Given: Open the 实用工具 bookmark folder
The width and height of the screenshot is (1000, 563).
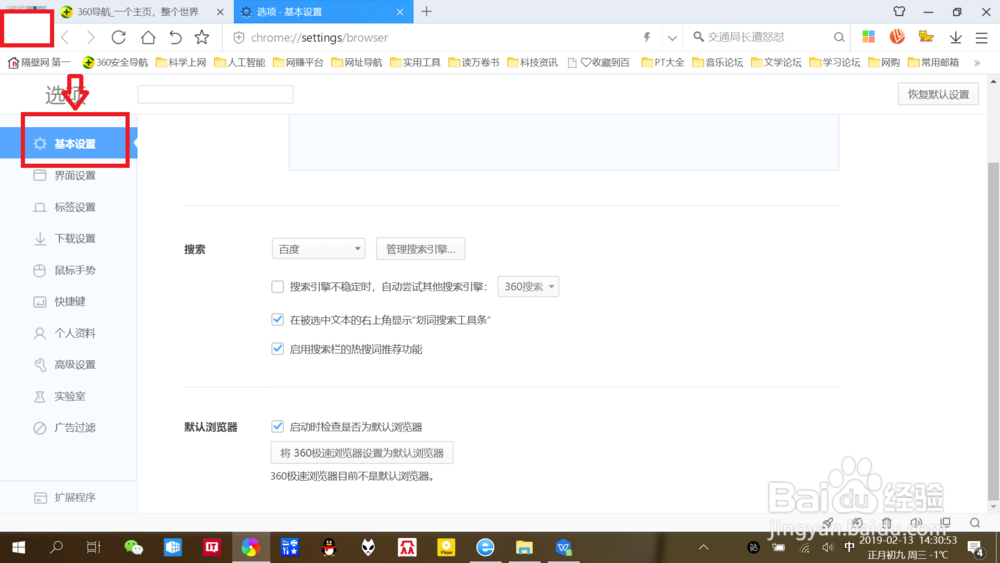Looking at the screenshot, I should point(415,62).
